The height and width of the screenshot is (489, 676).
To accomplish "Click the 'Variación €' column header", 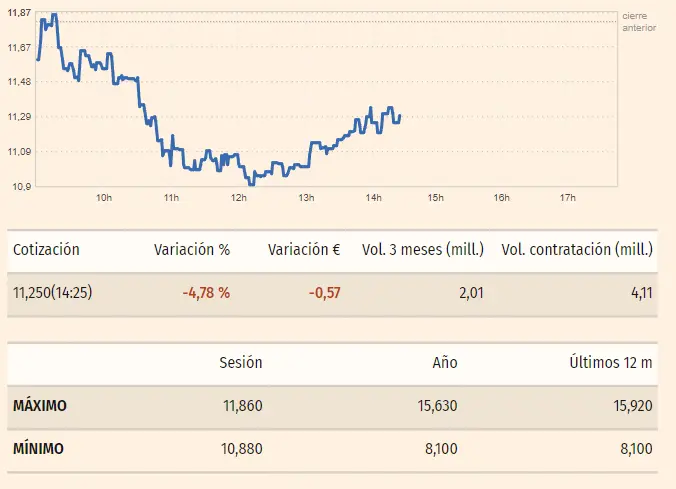I will click(304, 249).
